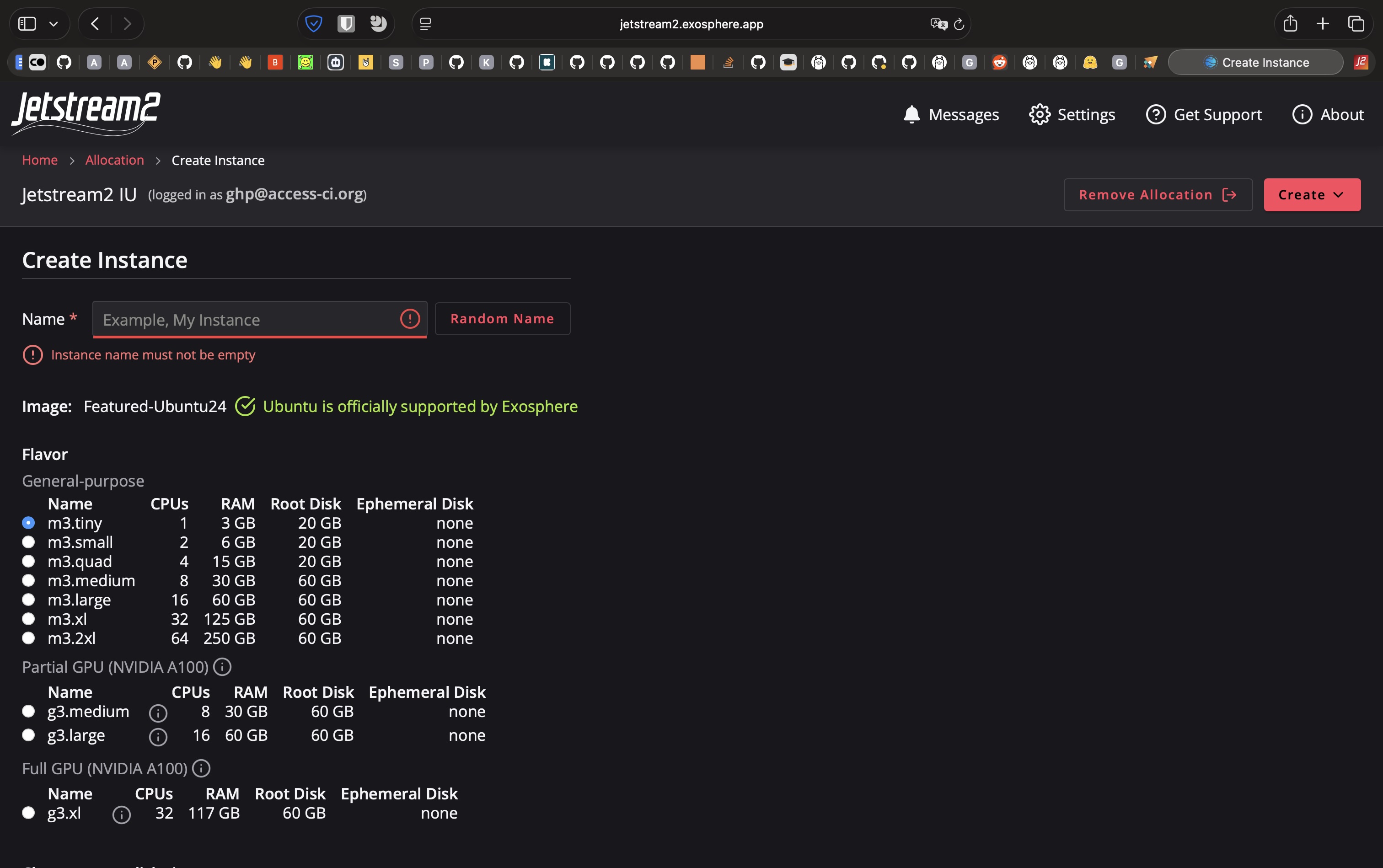
Task: Open the red J2 pinned tab
Action: tap(1361, 62)
